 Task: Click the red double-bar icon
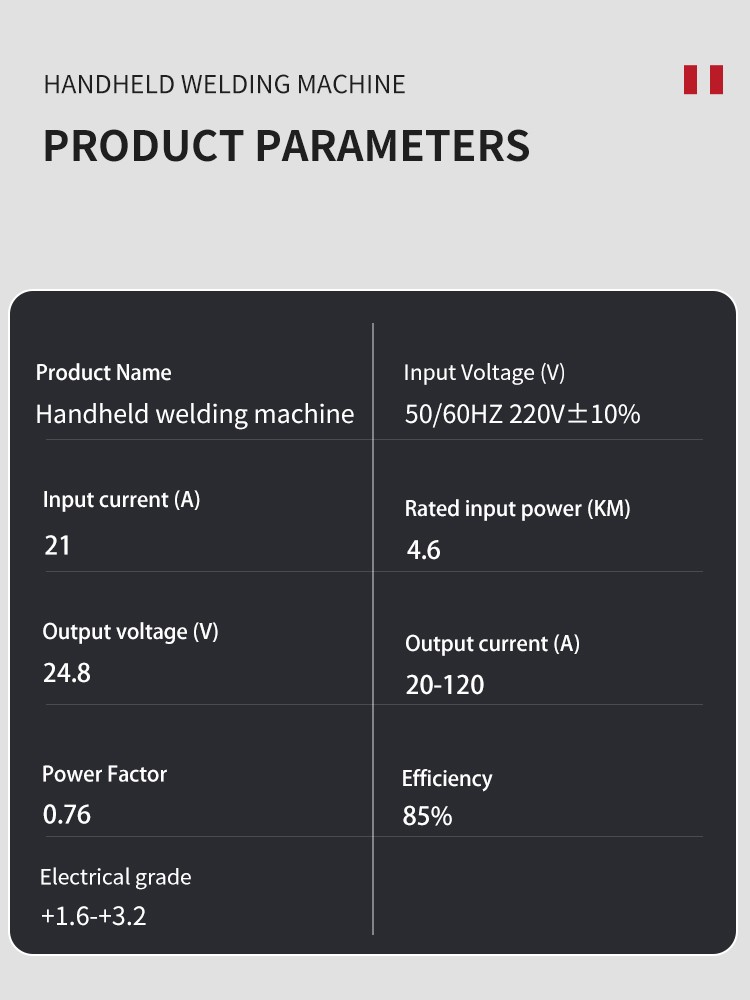[703, 80]
